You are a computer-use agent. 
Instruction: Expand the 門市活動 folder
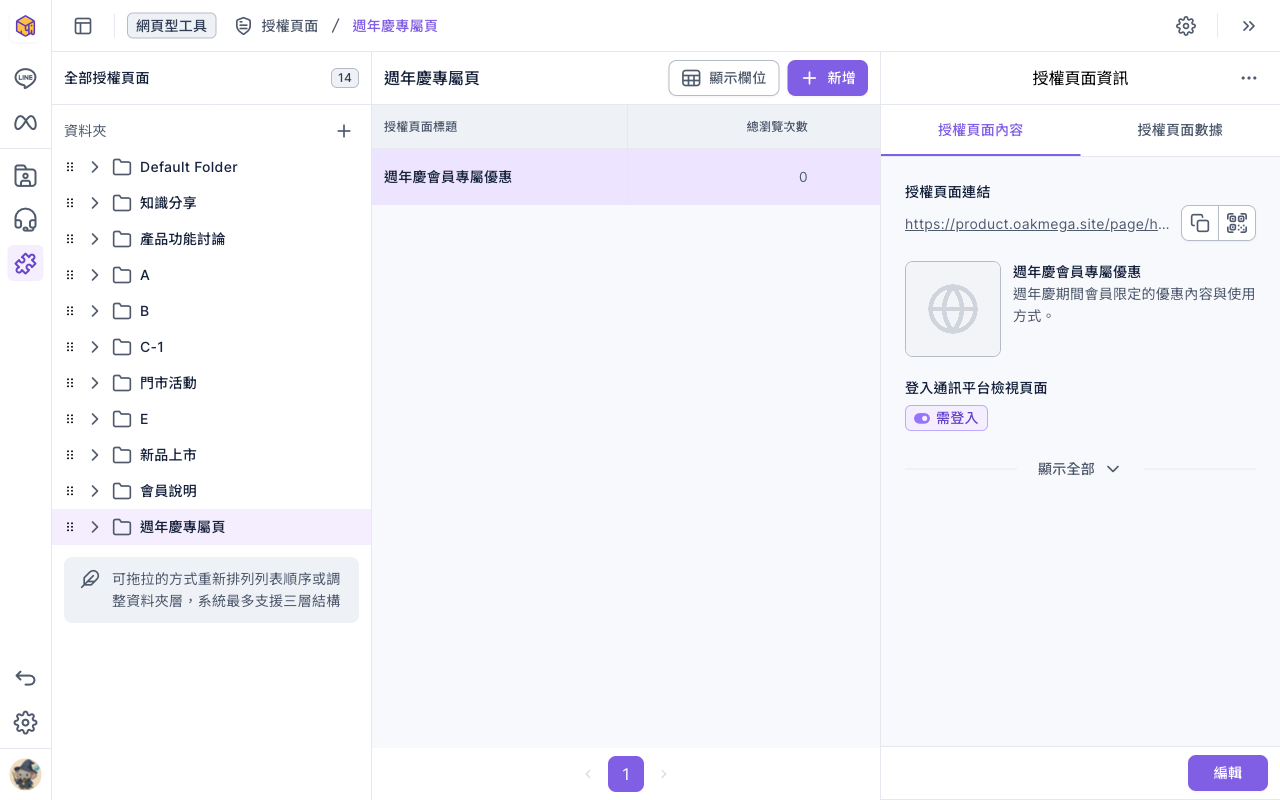pyautogui.click(x=95, y=383)
